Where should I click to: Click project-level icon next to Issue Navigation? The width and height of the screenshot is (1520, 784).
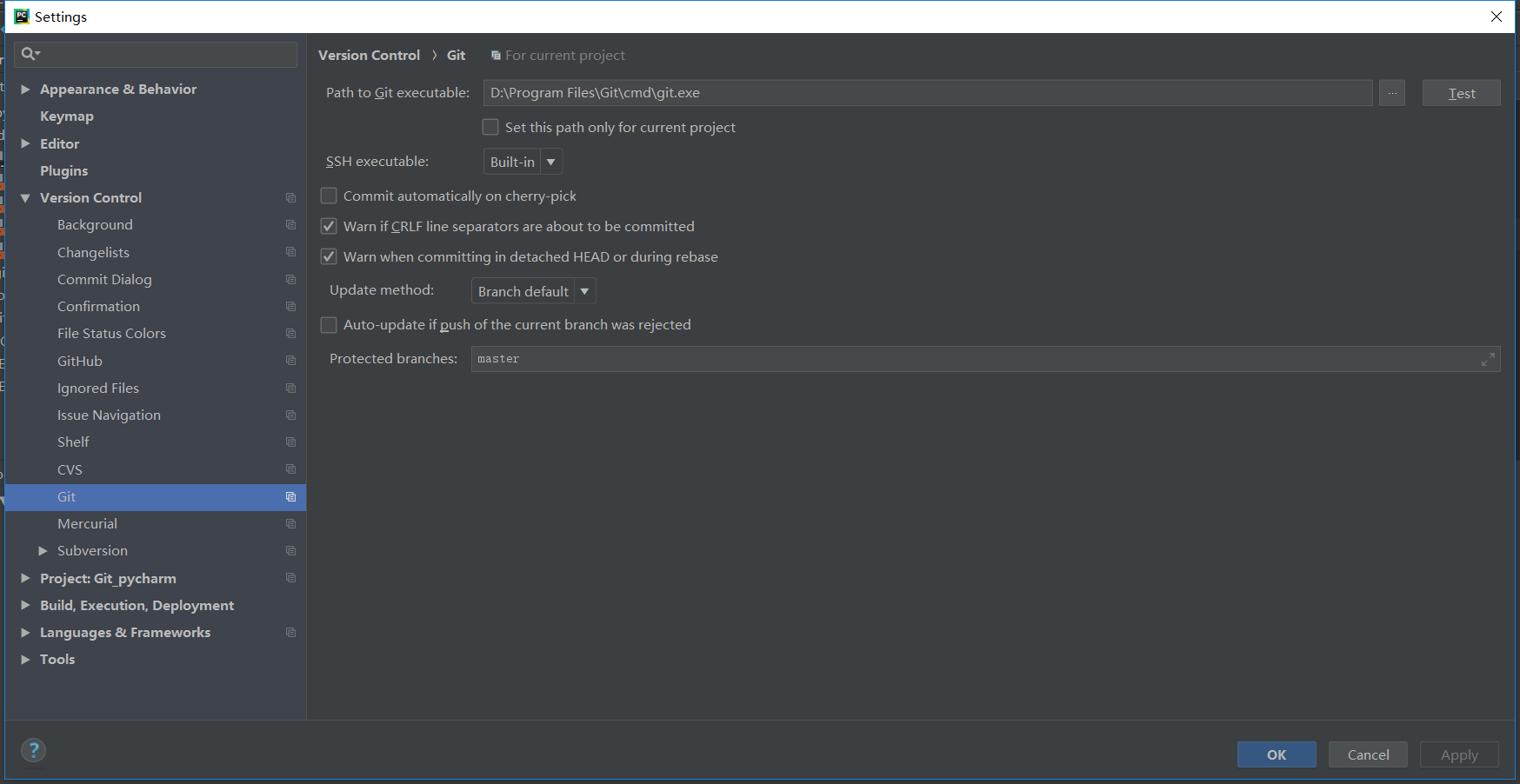pos(290,415)
